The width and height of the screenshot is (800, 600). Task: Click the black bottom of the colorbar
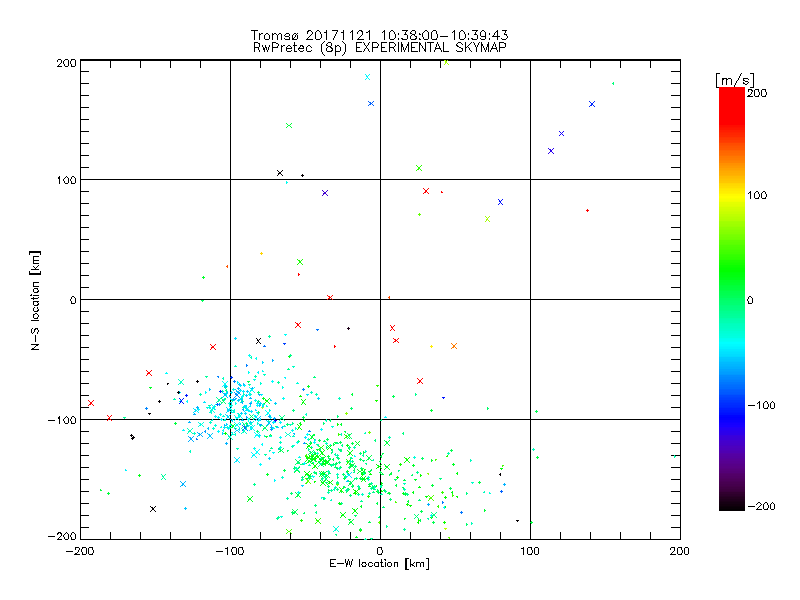click(x=732, y=503)
